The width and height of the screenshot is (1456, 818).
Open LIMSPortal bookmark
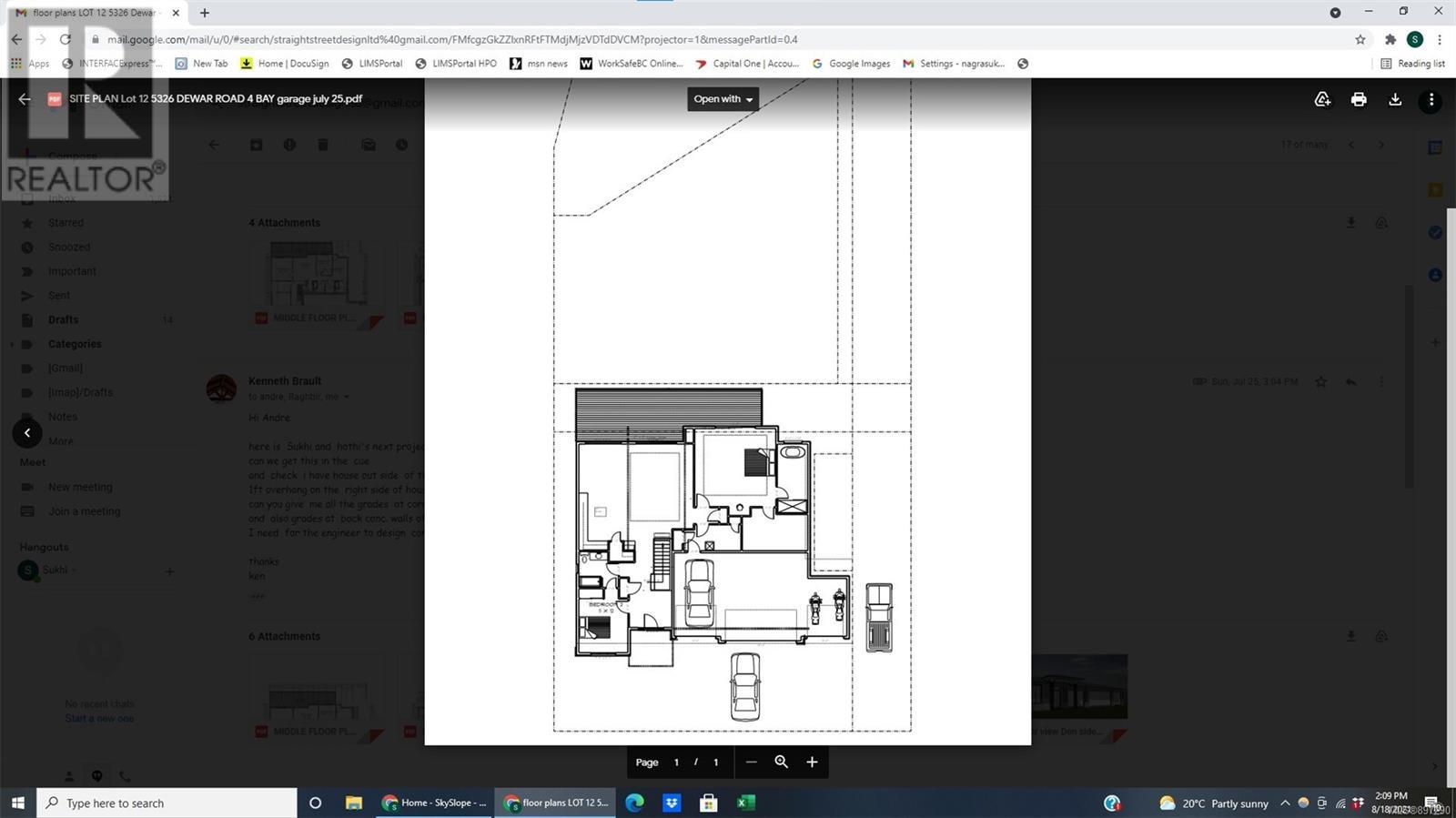point(372,64)
